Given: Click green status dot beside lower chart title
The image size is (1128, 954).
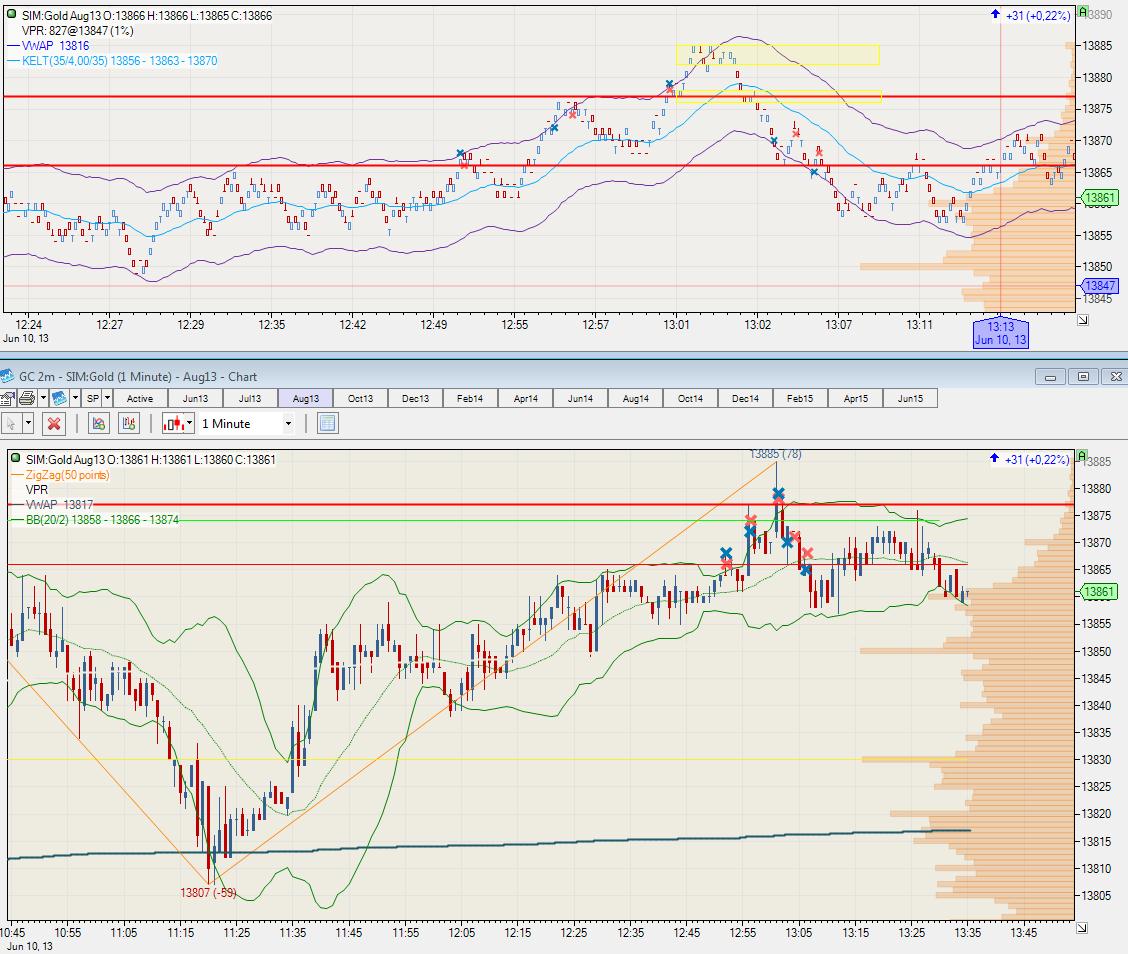Looking at the screenshot, I should [x=15, y=458].
